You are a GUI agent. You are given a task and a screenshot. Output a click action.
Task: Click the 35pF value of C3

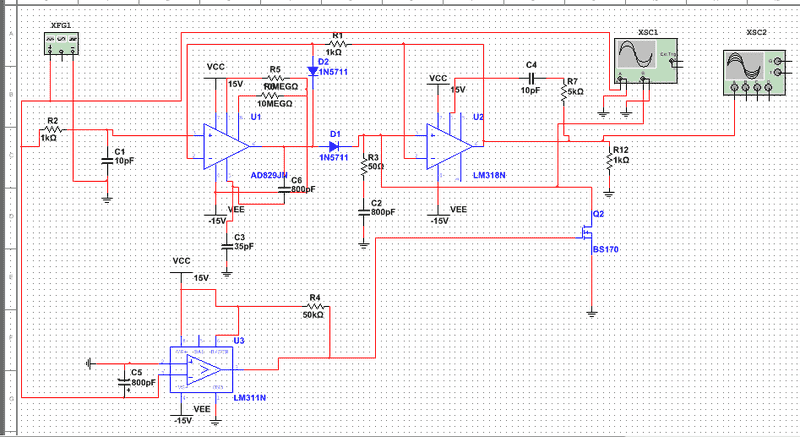click(x=244, y=246)
